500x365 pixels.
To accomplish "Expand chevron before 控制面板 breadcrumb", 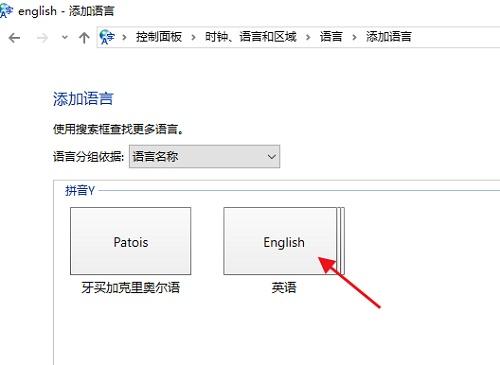I will pyautogui.click(x=124, y=37).
